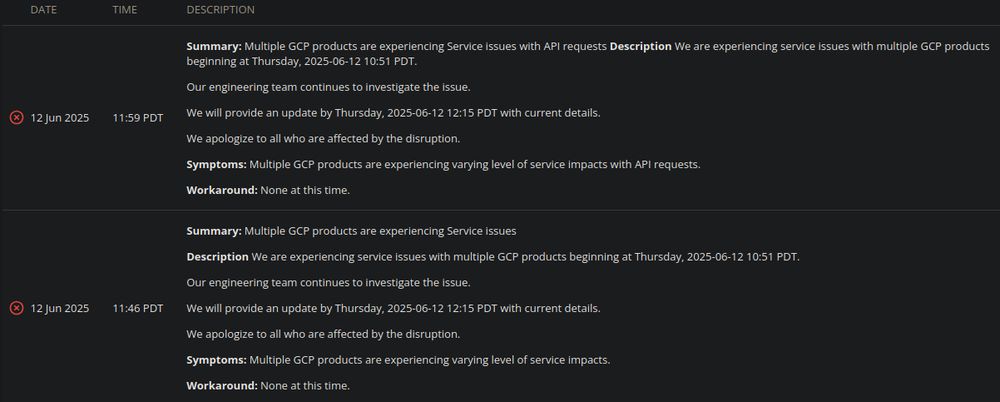Click Workaround label in the 11:46 update

[222, 386]
